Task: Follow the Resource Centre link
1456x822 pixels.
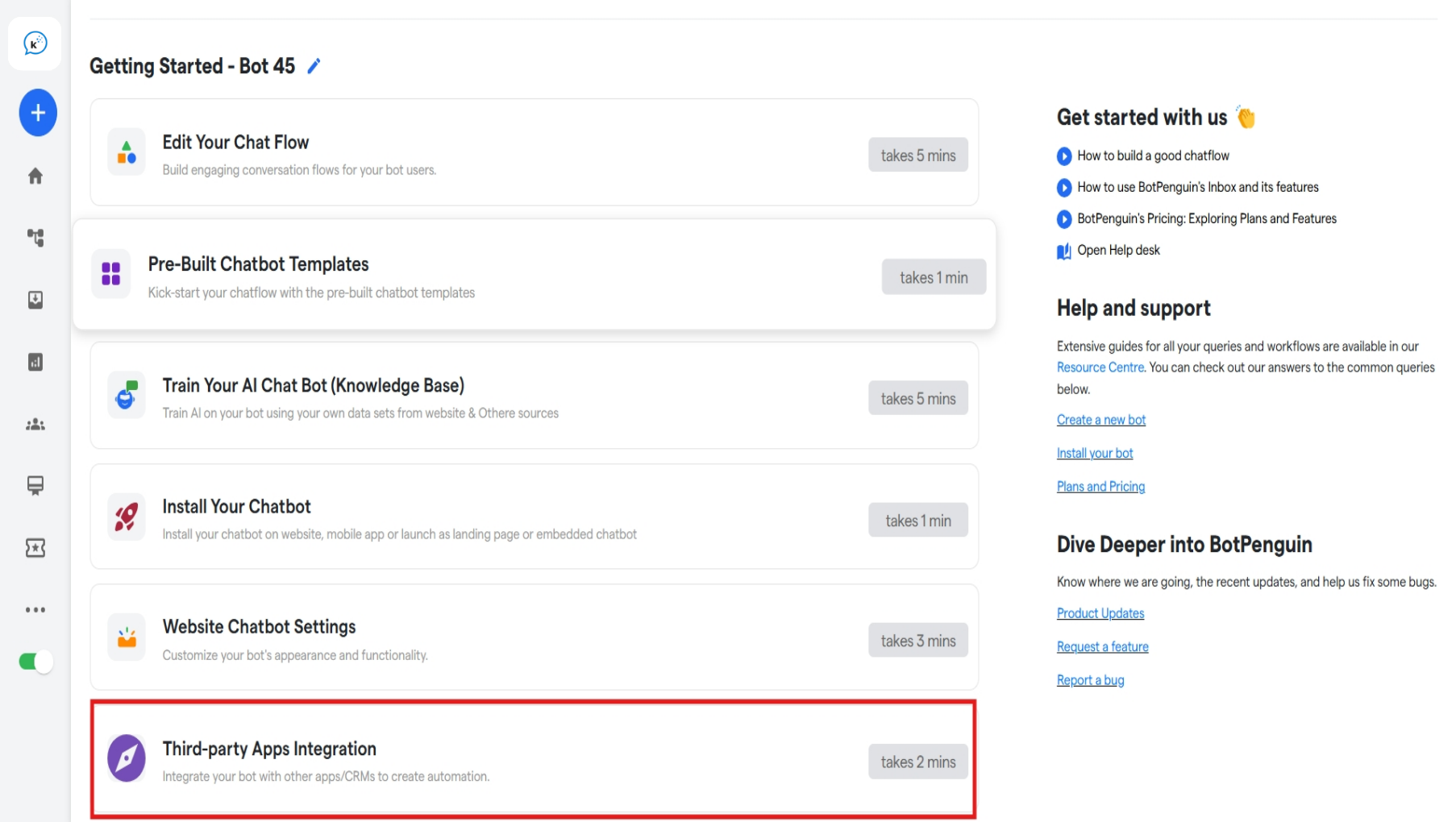Action: pos(1100,367)
